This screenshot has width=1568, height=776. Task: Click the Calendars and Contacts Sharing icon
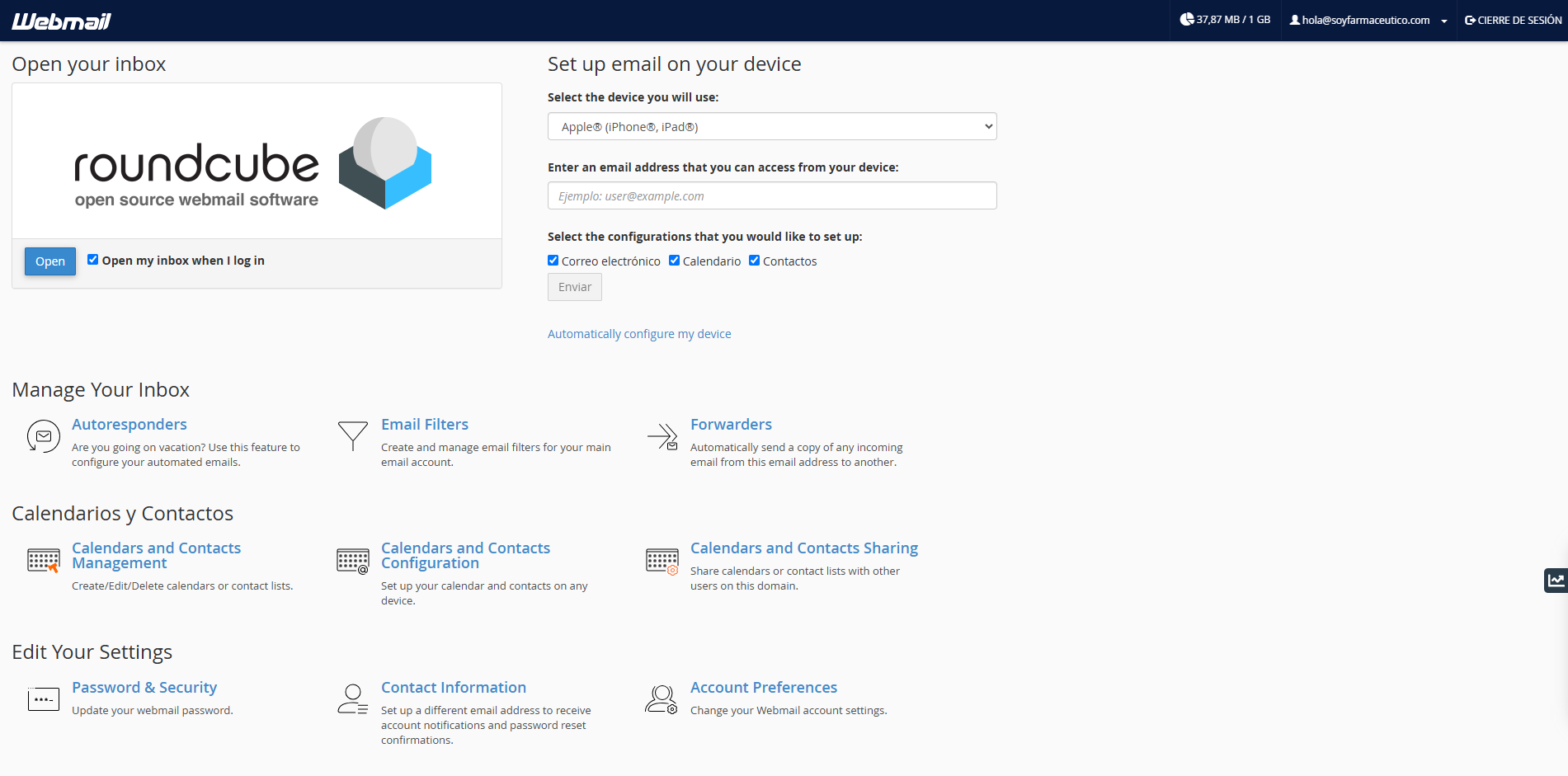click(x=662, y=561)
